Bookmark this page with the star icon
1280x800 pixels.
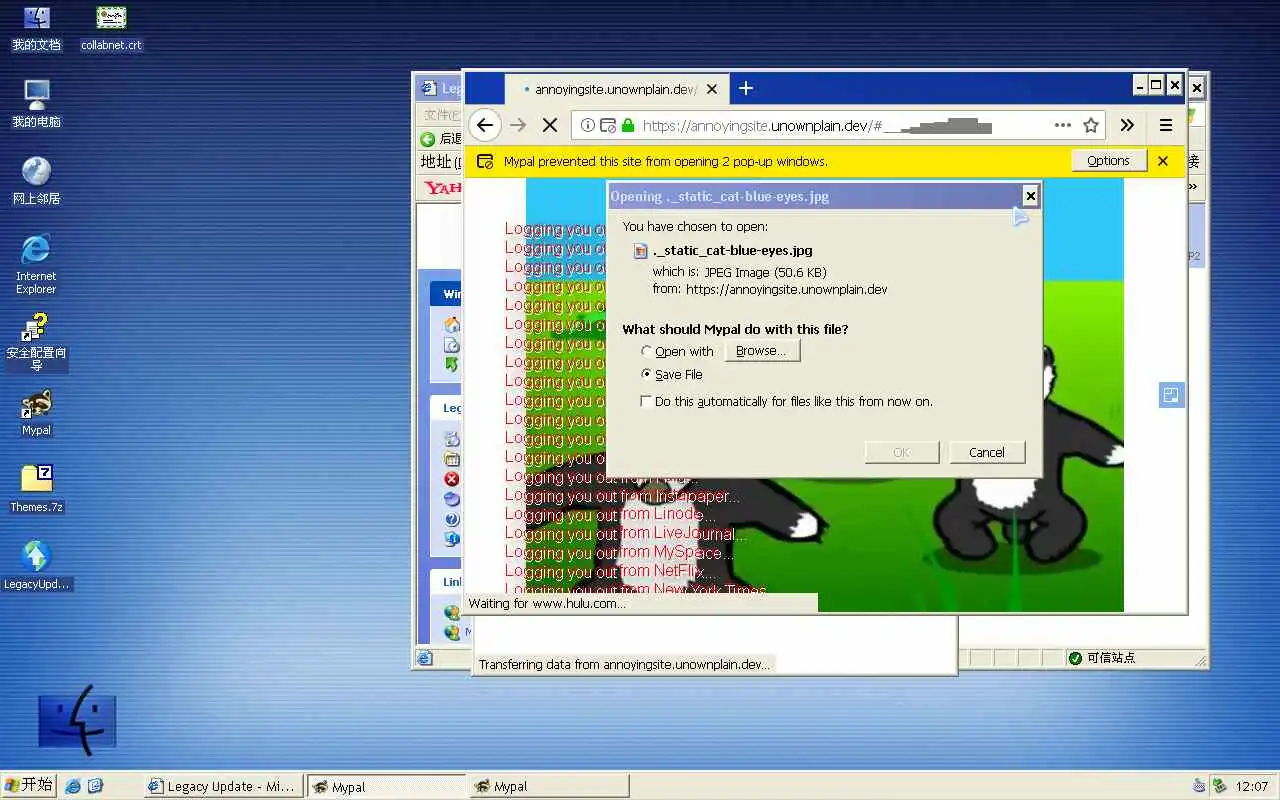(x=1091, y=125)
